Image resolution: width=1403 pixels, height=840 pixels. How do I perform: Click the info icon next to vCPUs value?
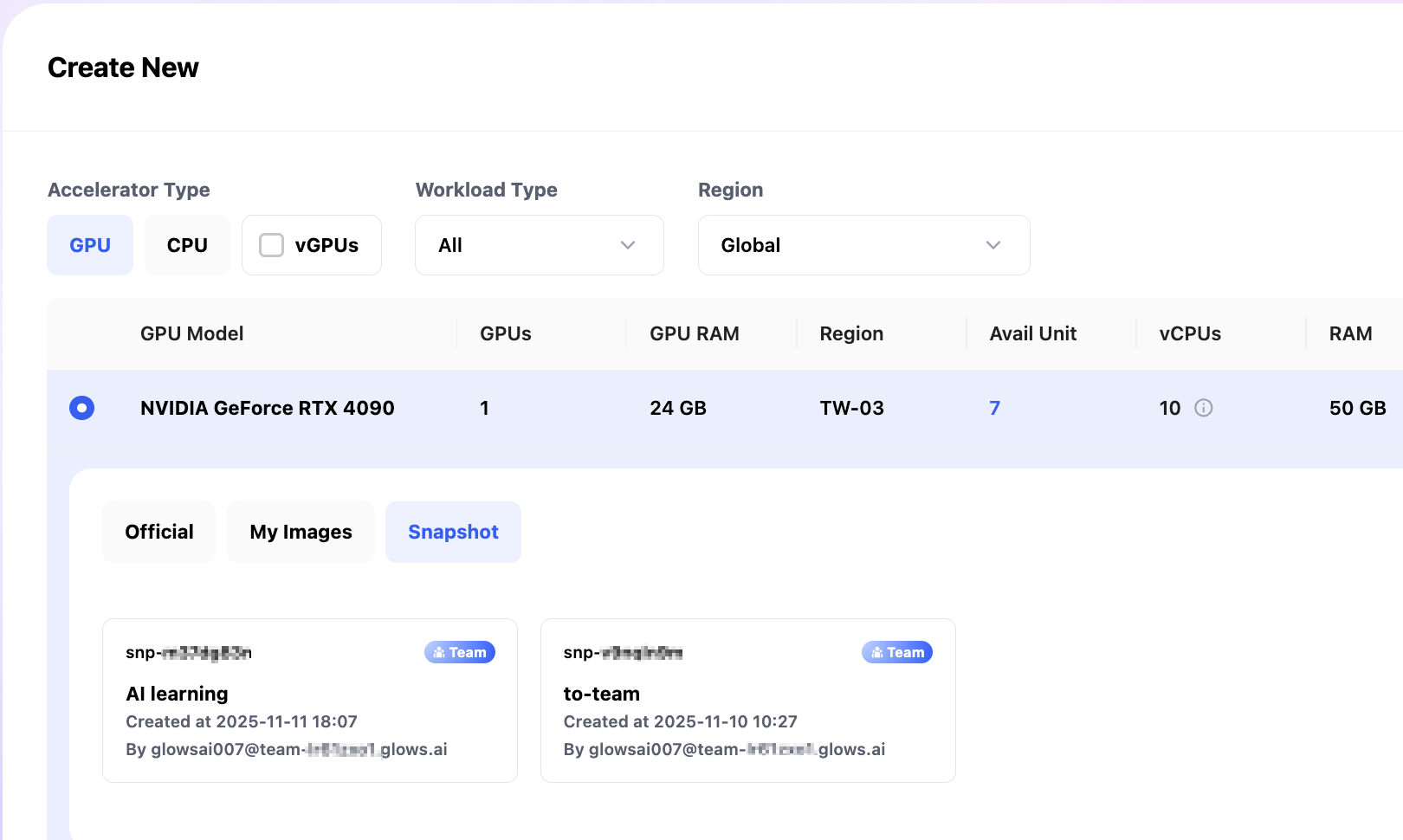point(1203,408)
